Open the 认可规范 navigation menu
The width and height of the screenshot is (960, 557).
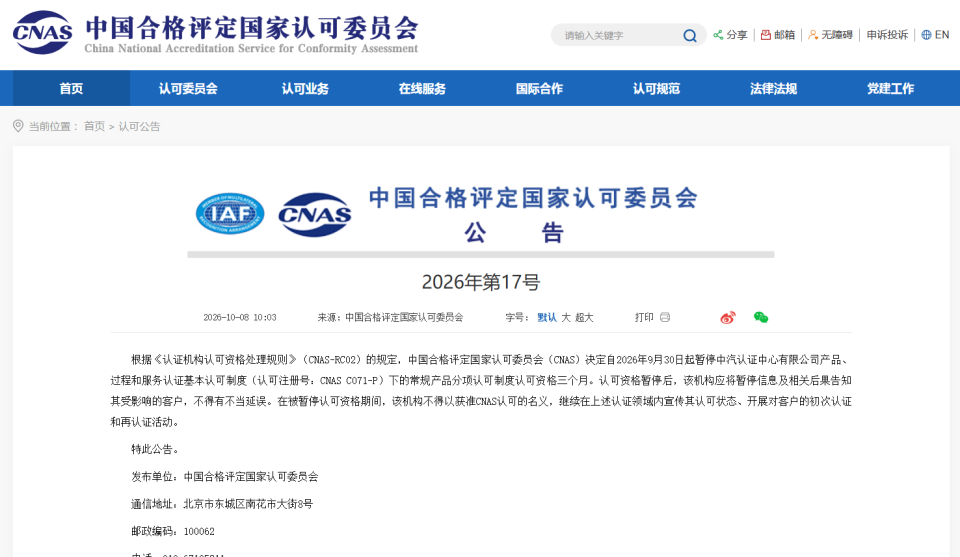click(656, 88)
